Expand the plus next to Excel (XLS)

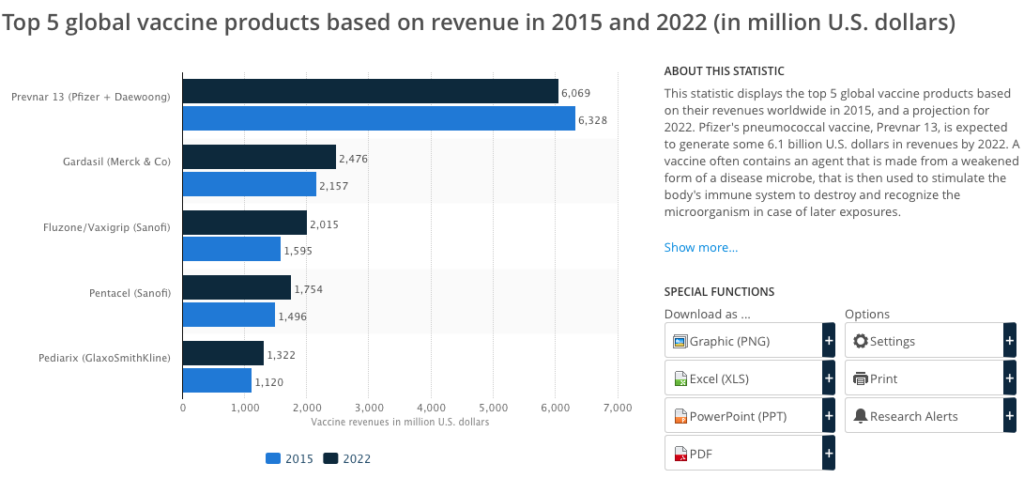pyautogui.click(x=829, y=378)
